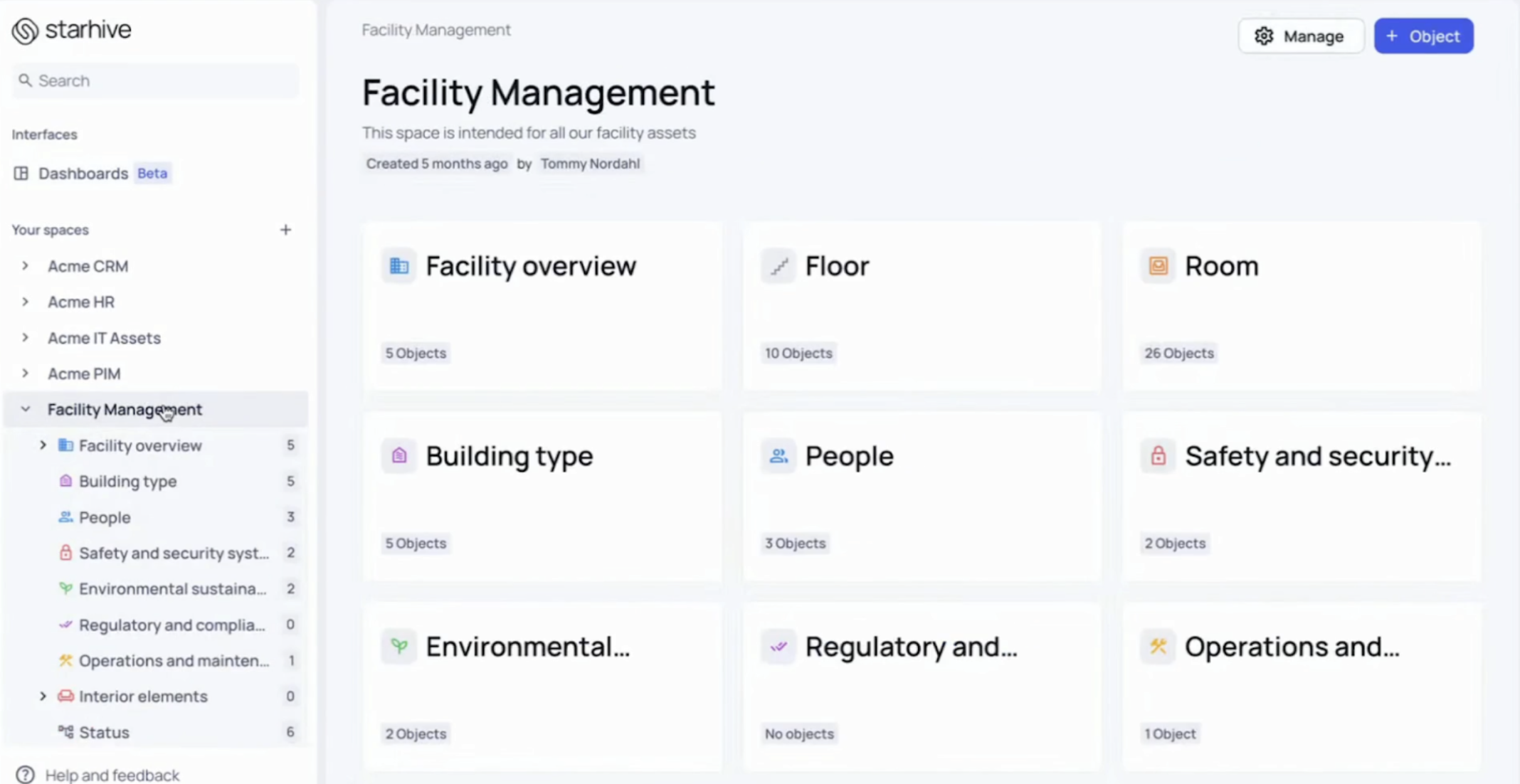Collapse the Facility Management space
Image resolution: width=1520 pixels, height=784 pixels.
coord(25,409)
